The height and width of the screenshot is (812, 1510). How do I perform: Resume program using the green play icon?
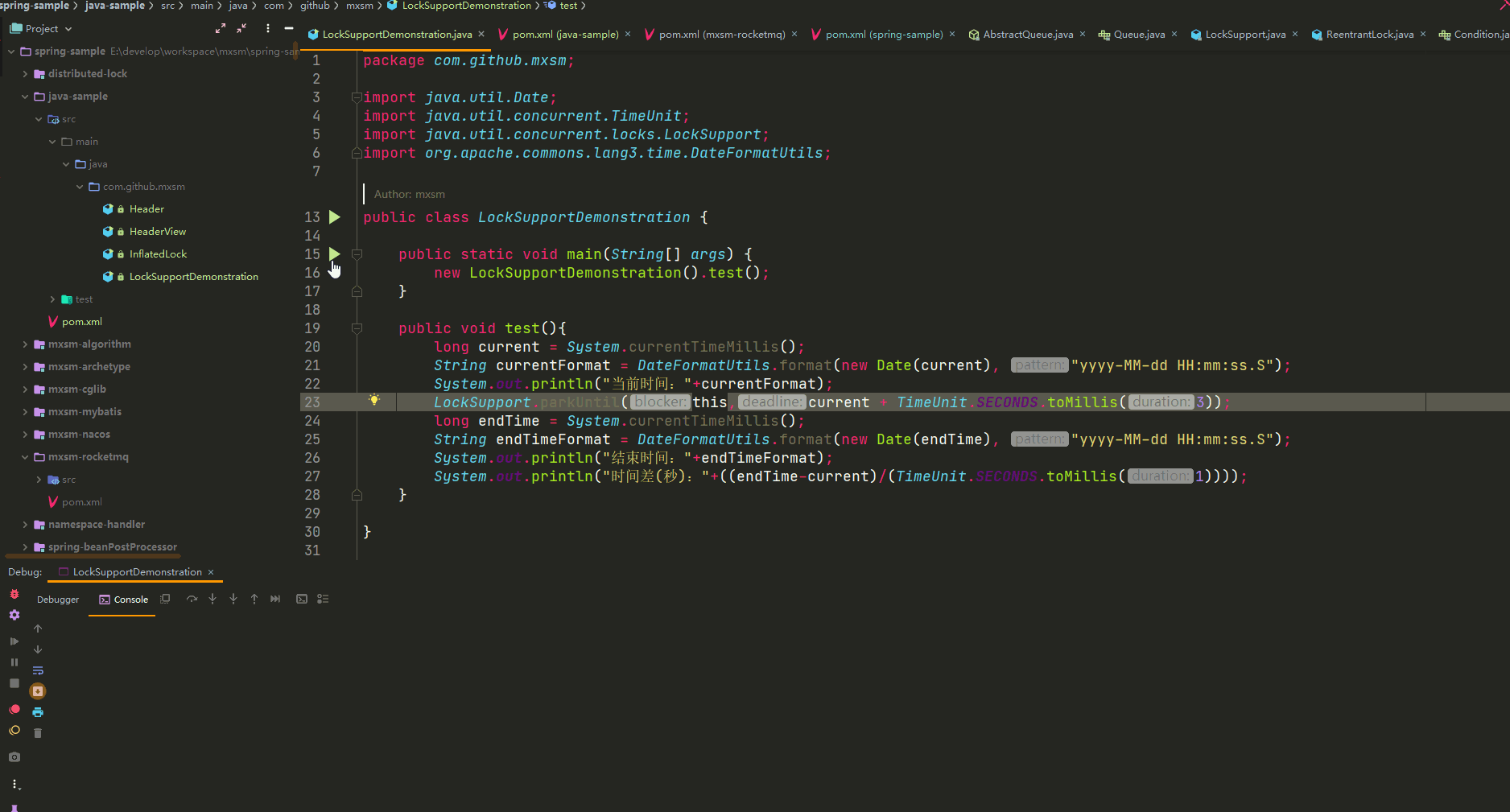14,641
